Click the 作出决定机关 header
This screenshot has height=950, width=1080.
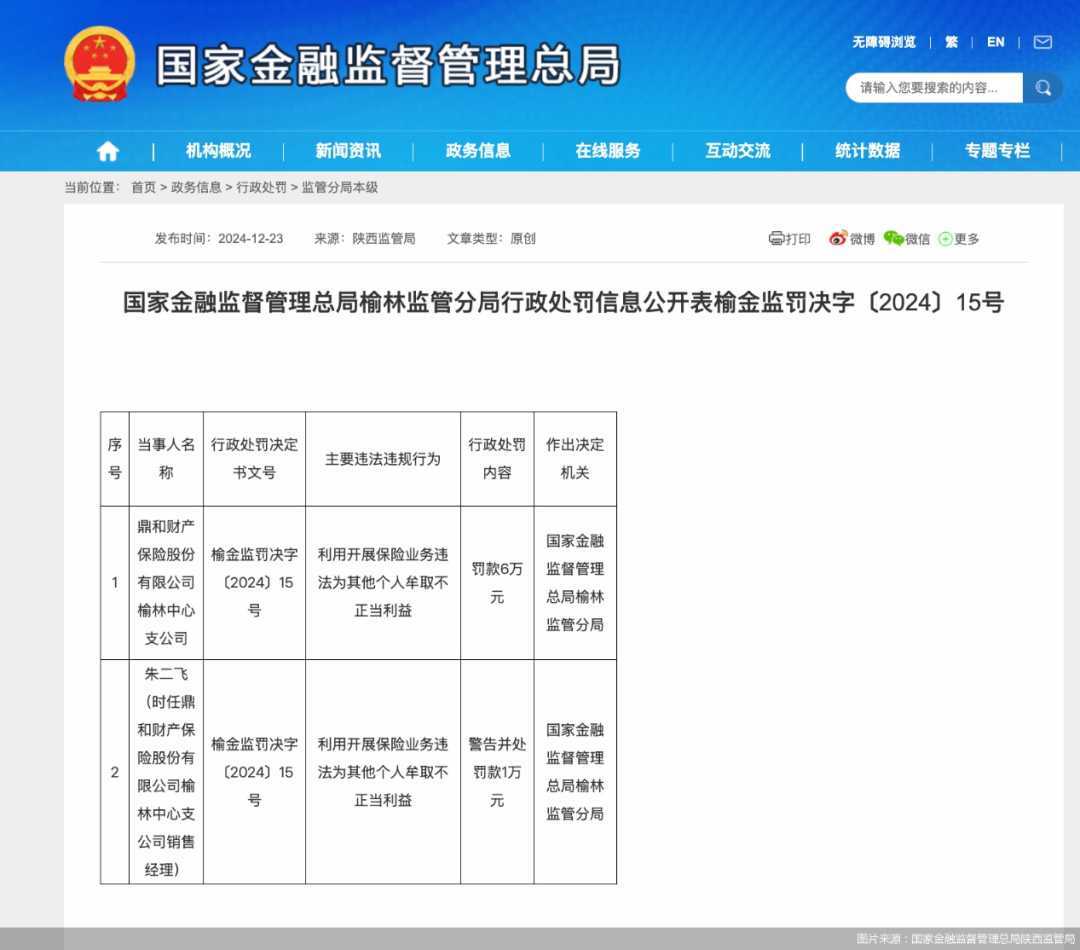pos(575,459)
